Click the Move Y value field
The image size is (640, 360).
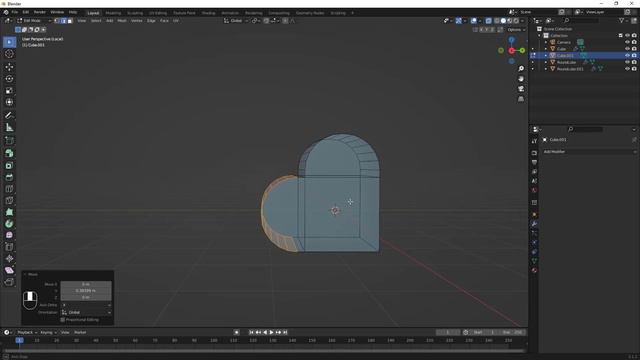(x=86, y=291)
